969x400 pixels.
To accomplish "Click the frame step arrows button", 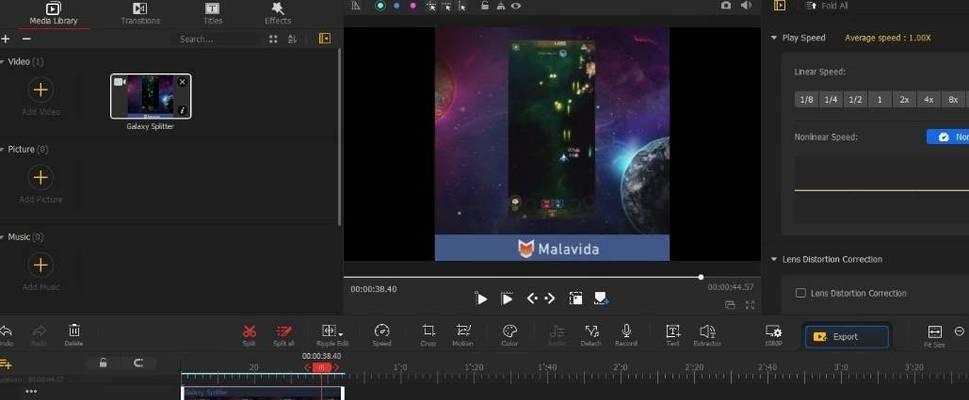I will point(541,299).
